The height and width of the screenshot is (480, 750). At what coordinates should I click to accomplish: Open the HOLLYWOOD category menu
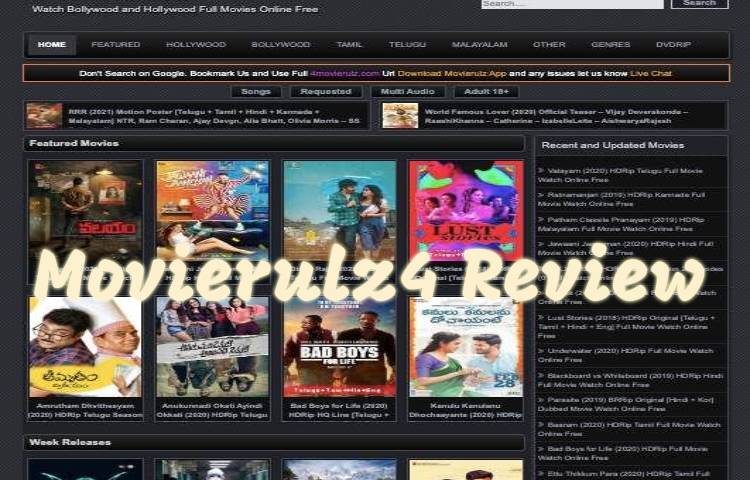tap(196, 45)
